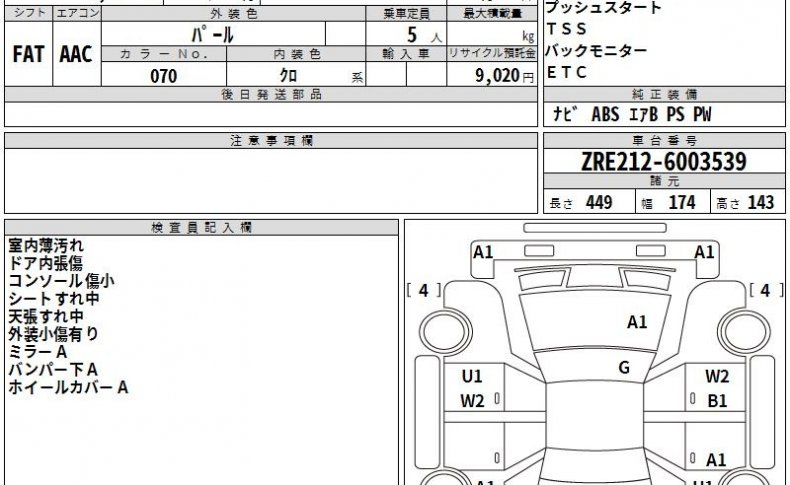Select the inspector note 外装小傷有り
Screen dimensions: 790x485
(53, 334)
